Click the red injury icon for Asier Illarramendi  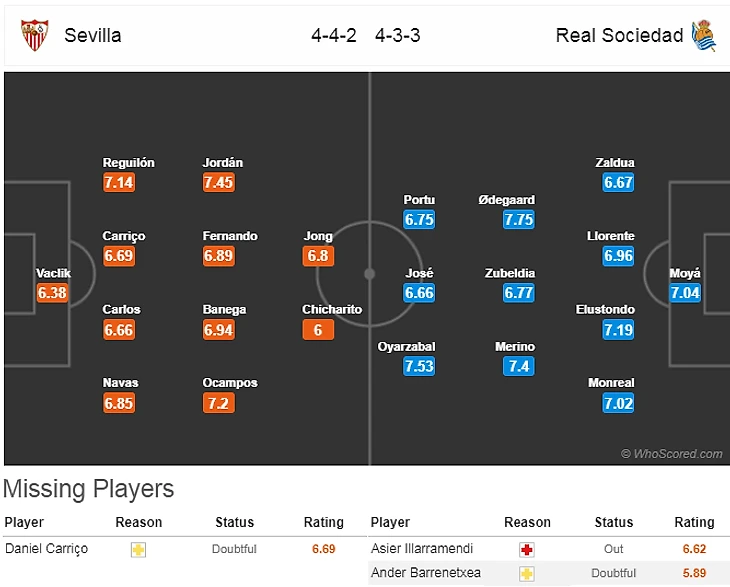point(527,549)
